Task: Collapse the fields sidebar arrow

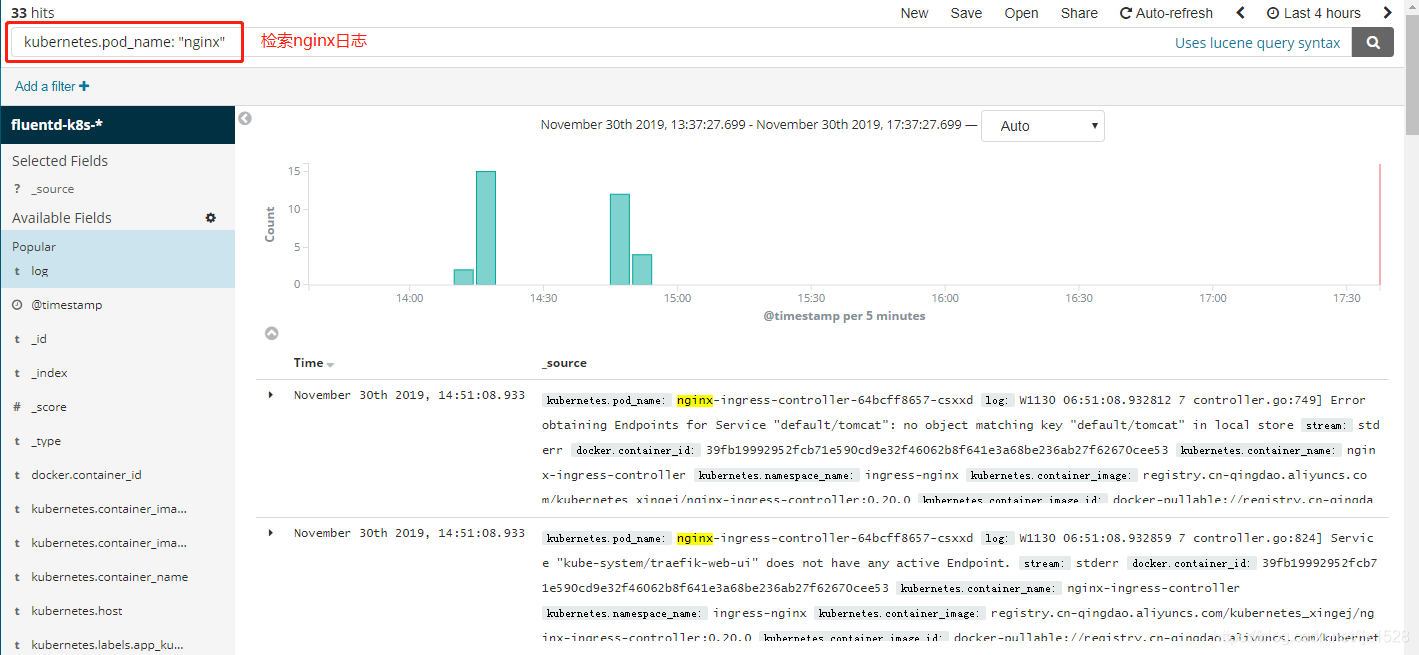Action: pyautogui.click(x=245, y=118)
